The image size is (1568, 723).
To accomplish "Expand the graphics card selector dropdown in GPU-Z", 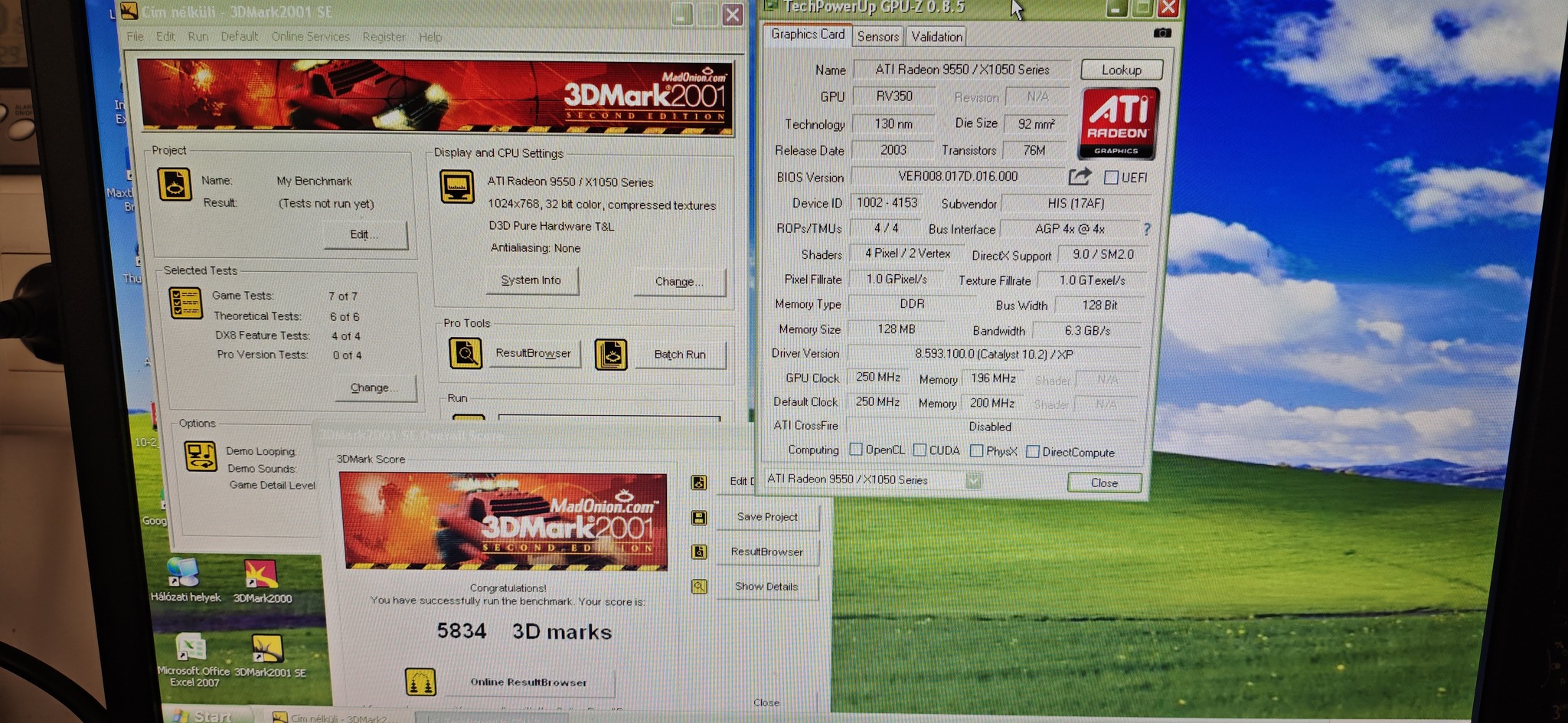I will (973, 481).
